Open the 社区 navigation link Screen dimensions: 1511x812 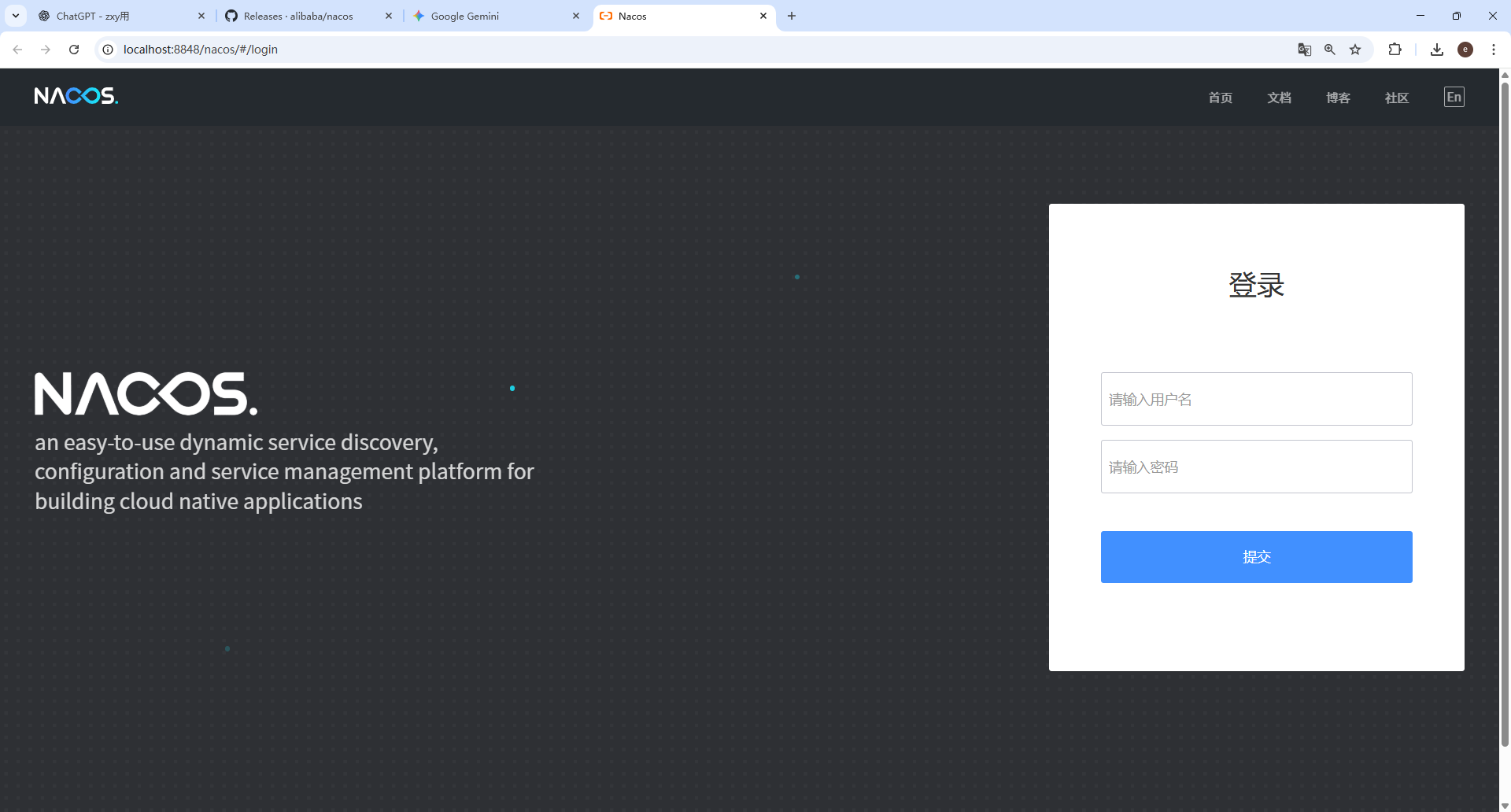point(1397,98)
